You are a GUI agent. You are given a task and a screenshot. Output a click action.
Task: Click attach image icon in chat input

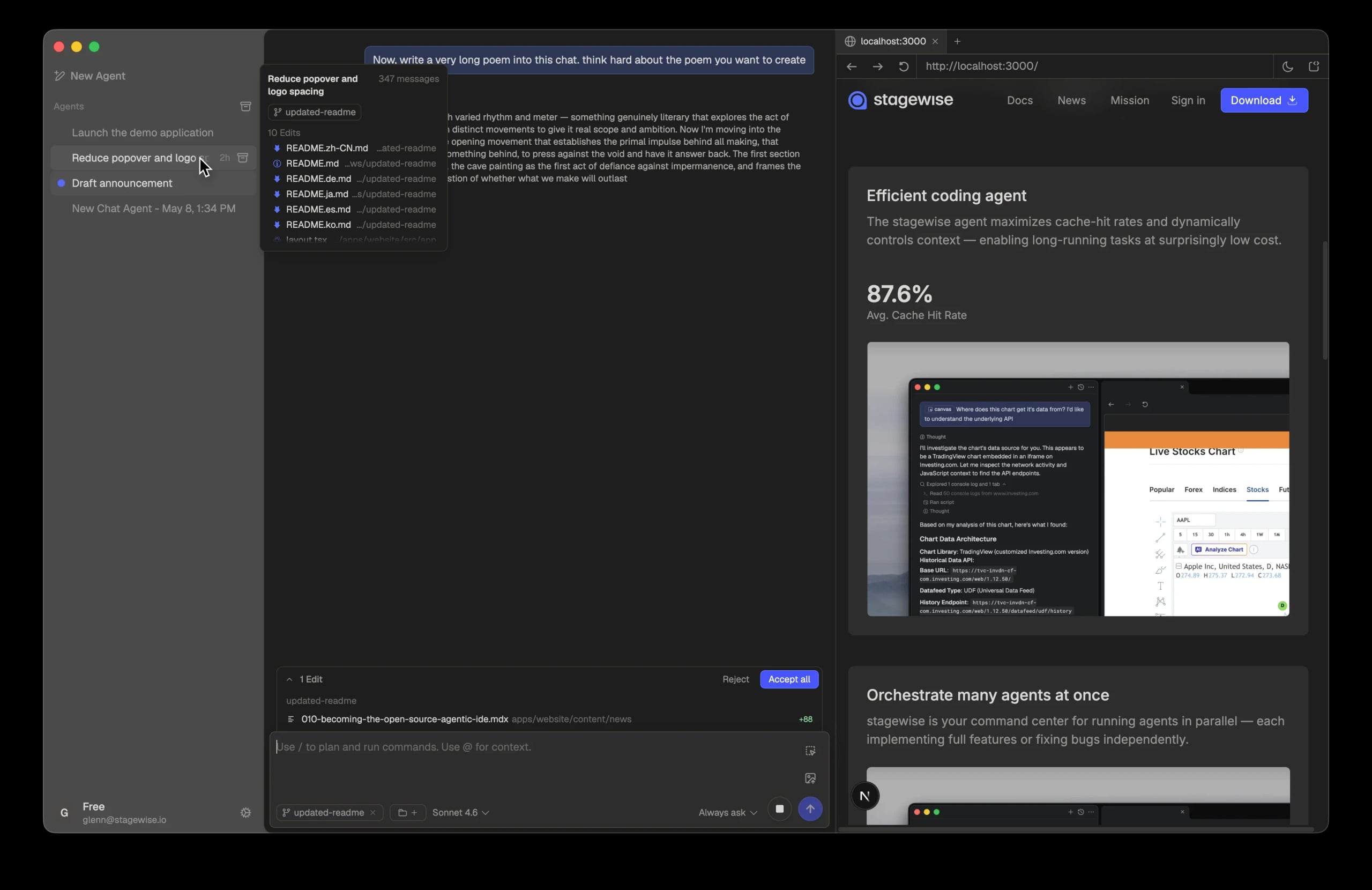(x=810, y=778)
